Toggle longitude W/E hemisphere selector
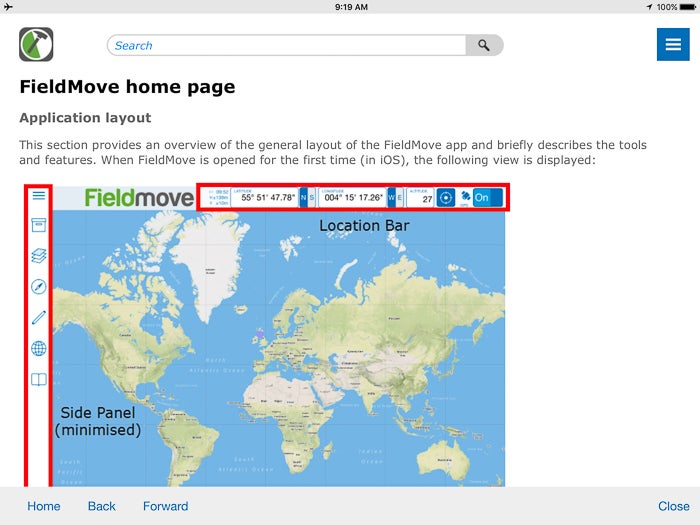 (x=395, y=197)
